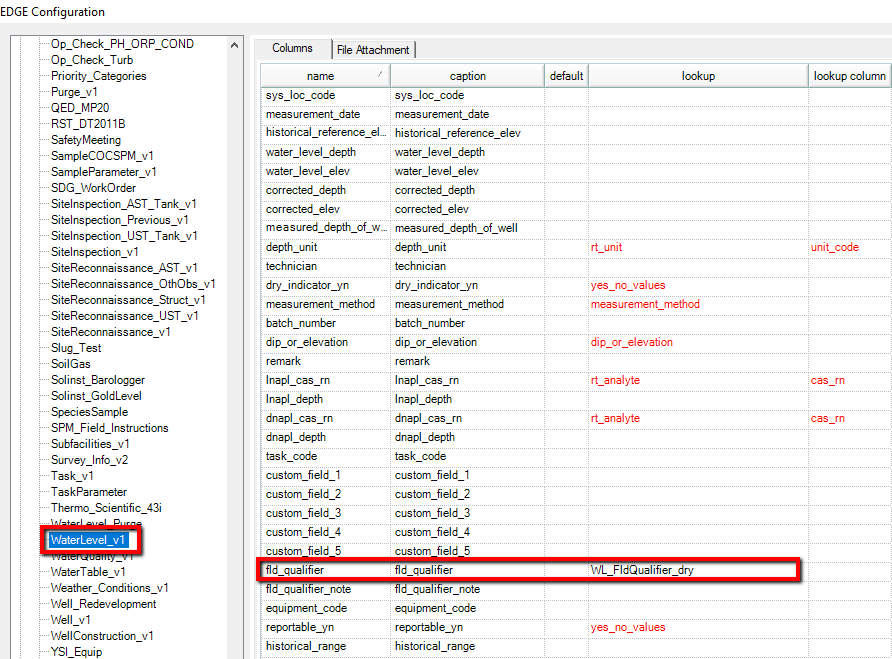The width and height of the screenshot is (892, 659).
Task: Select WaterLevel_v1 in the tree
Action: [89, 540]
